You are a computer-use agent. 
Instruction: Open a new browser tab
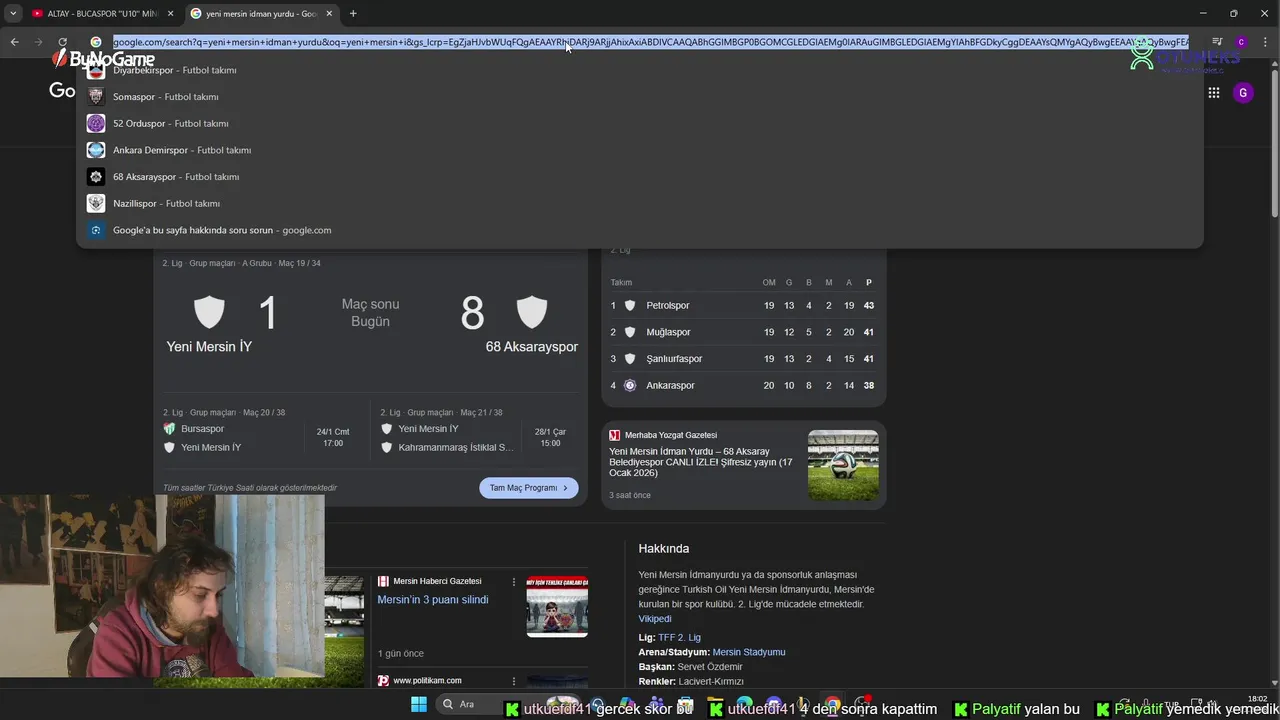coord(353,13)
